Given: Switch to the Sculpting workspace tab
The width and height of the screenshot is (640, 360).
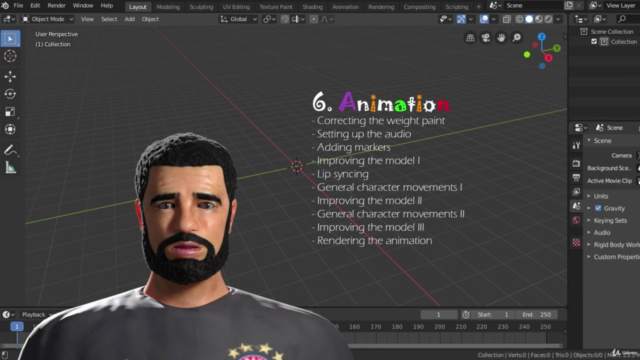Looking at the screenshot, I should (201, 7).
